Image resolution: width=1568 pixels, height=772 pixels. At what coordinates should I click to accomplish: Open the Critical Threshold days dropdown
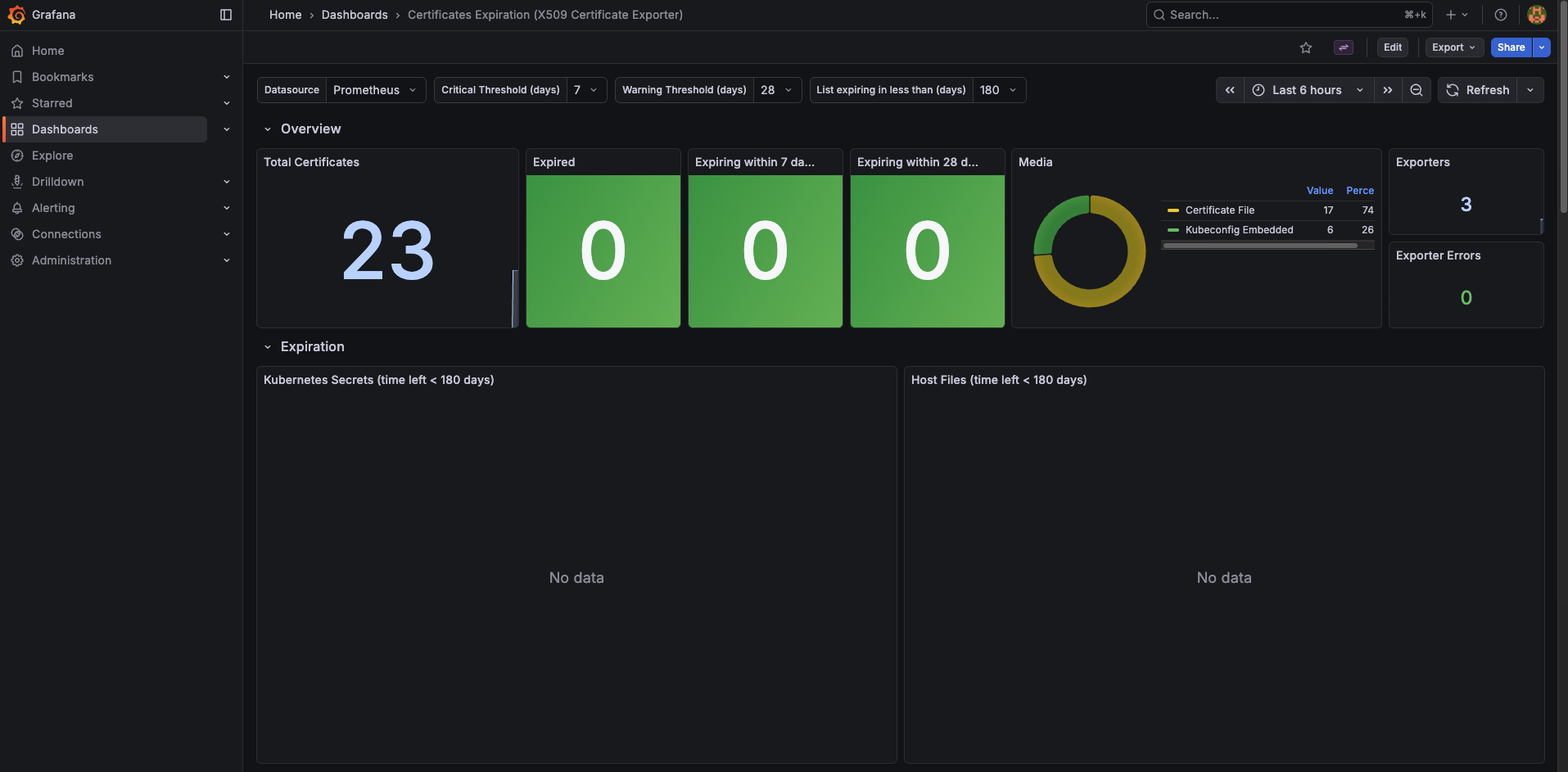click(x=586, y=90)
